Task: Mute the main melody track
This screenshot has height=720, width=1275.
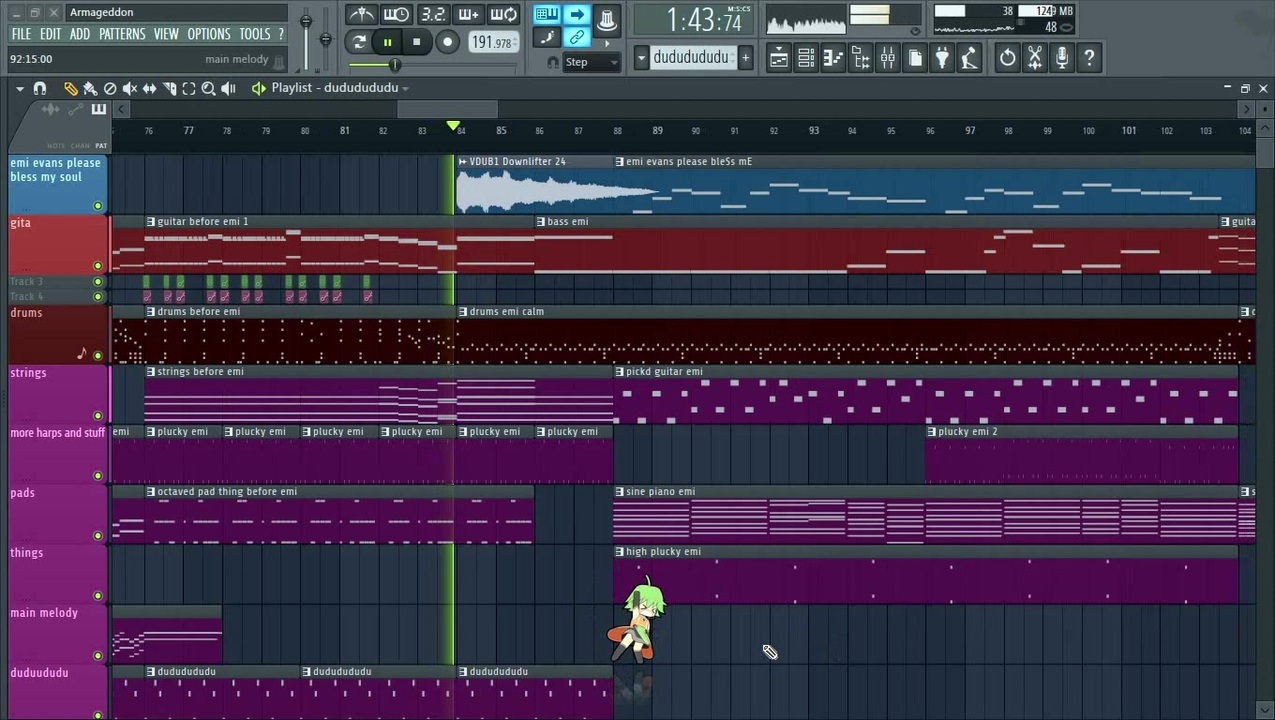Action: pos(98,655)
